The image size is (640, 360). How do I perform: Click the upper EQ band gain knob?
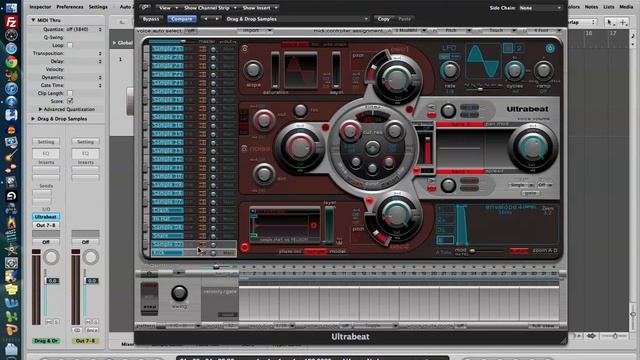(448, 111)
